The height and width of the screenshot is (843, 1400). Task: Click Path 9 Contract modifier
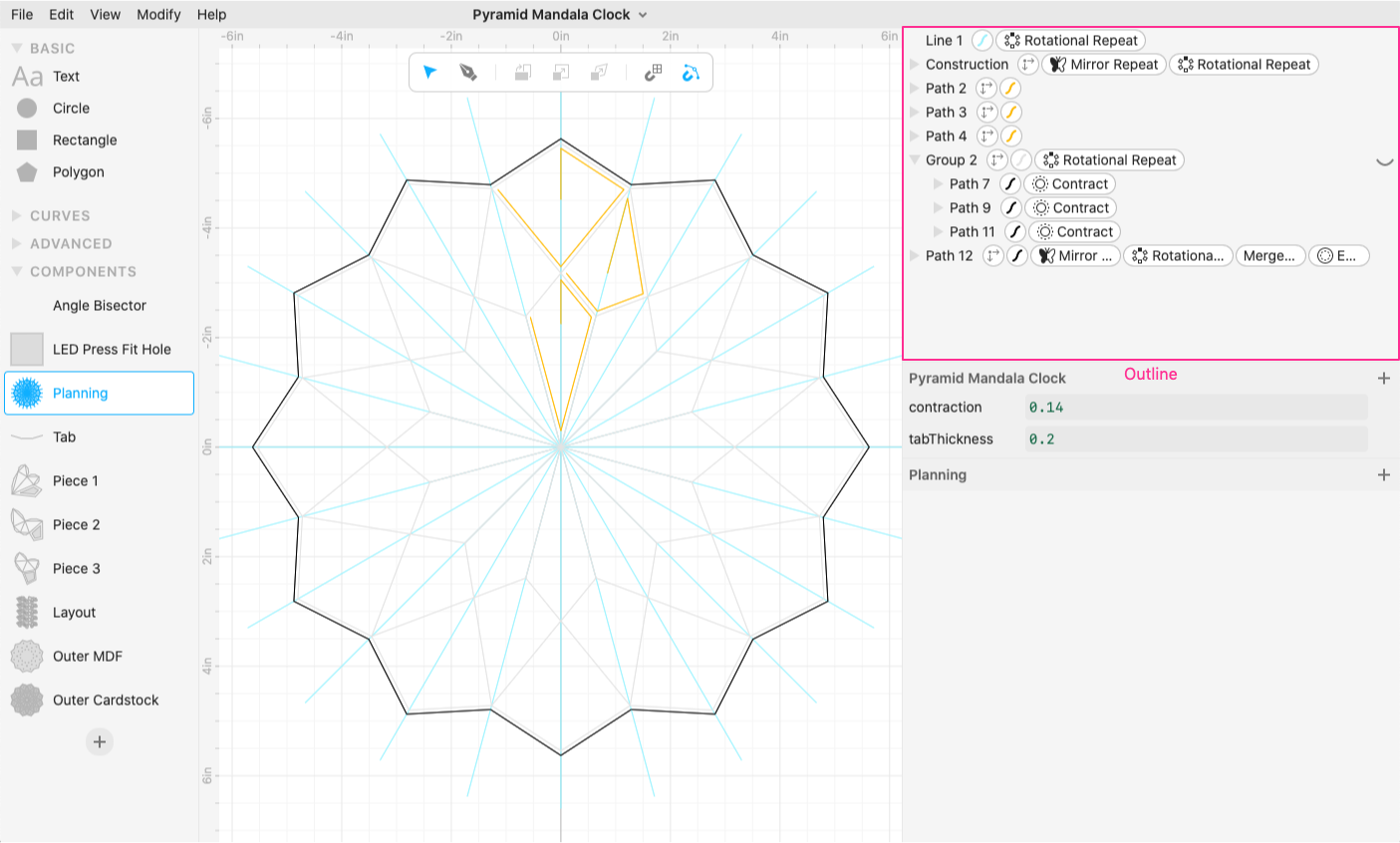tap(1071, 207)
